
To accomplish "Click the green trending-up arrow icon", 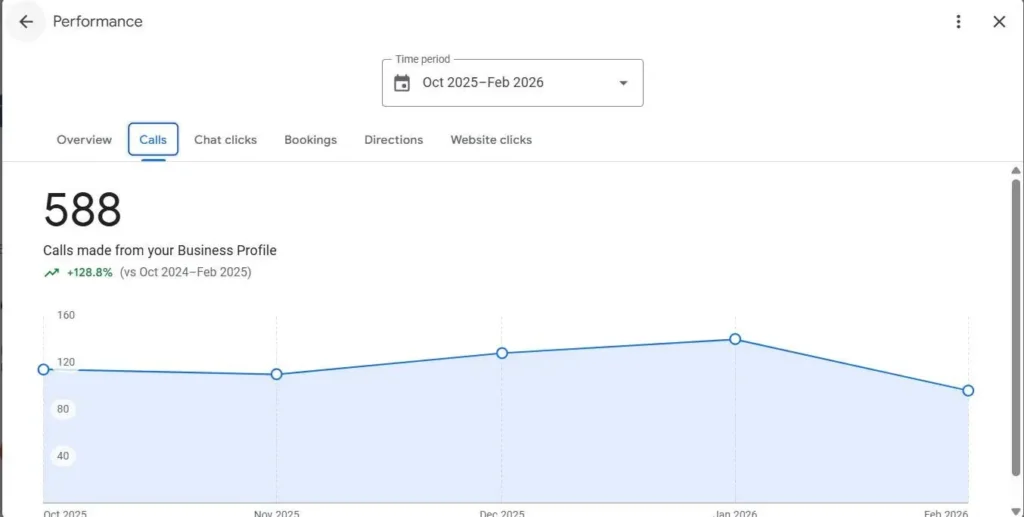I will click(x=52, y=273).
